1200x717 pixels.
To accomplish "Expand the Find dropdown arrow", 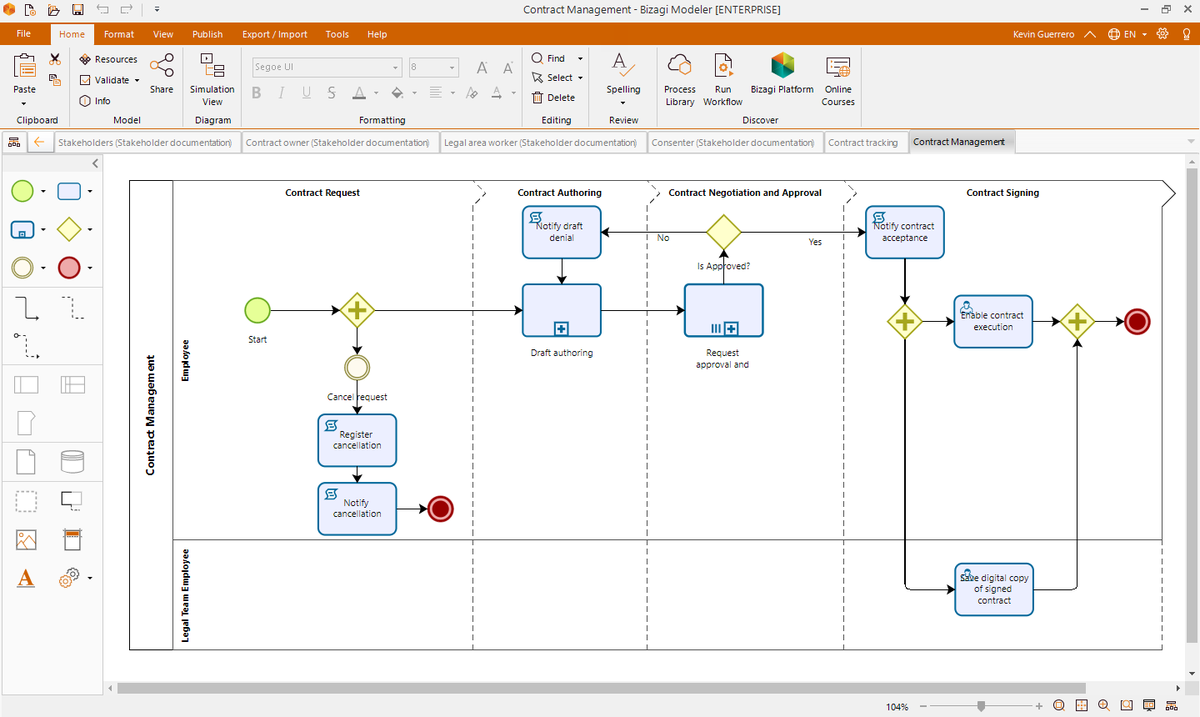I will pos(580,59).
